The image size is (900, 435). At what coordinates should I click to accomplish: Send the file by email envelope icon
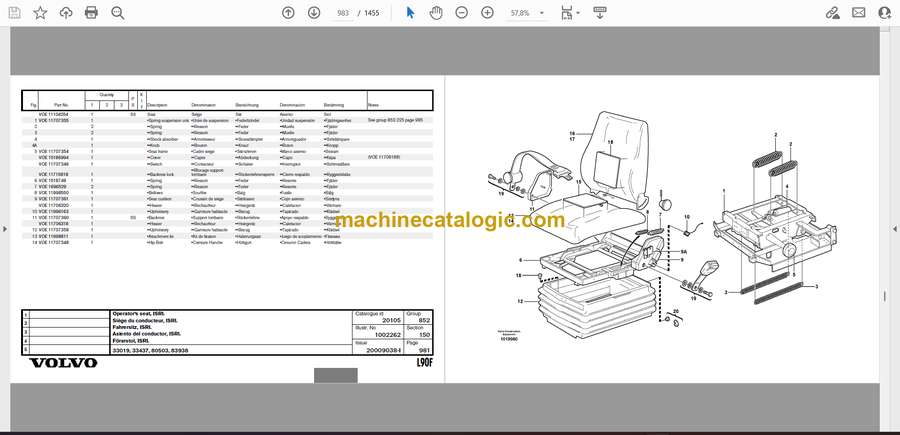[859, 13]
